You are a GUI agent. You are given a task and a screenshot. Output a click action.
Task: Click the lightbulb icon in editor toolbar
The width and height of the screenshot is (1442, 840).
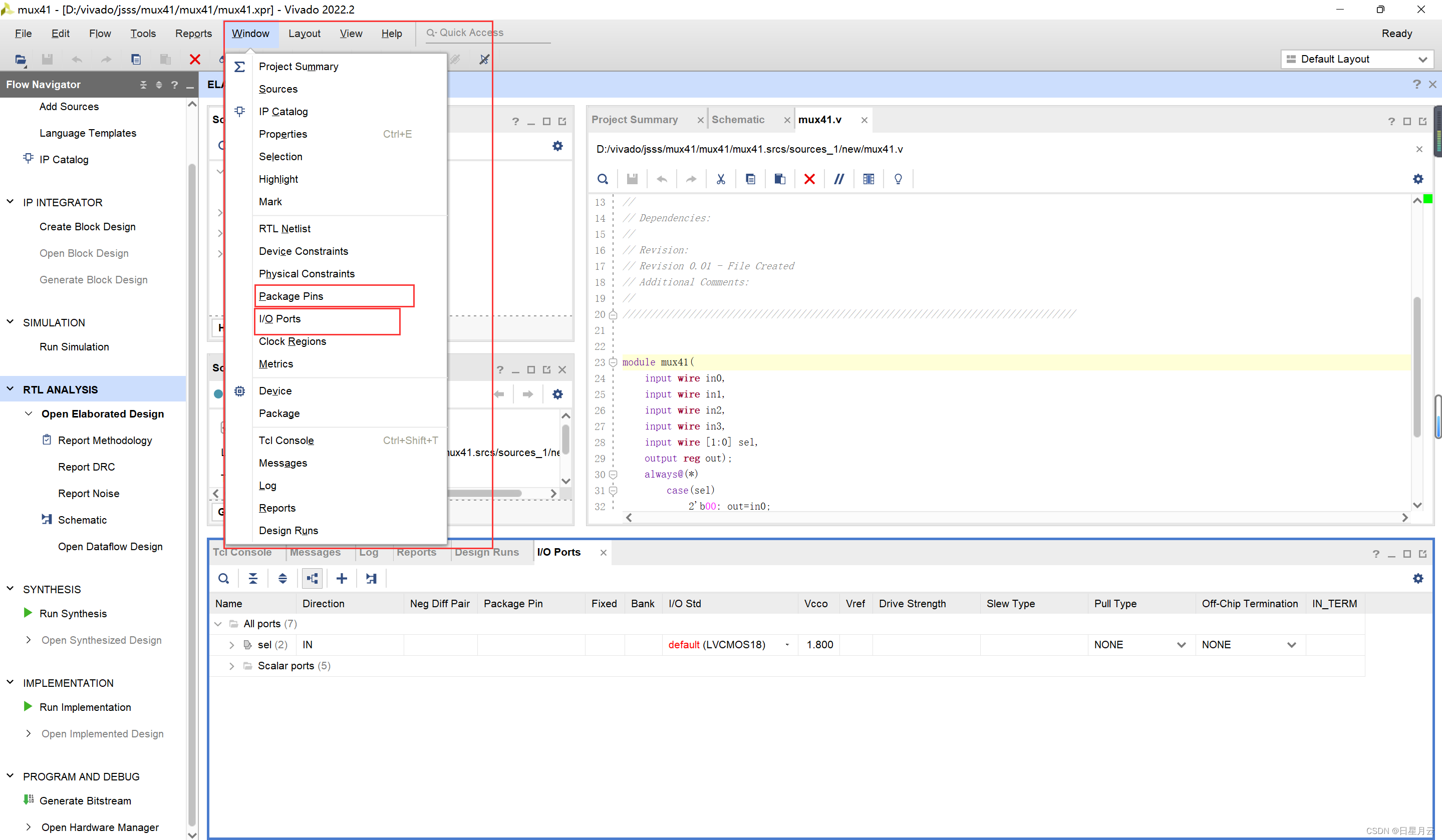898,179
